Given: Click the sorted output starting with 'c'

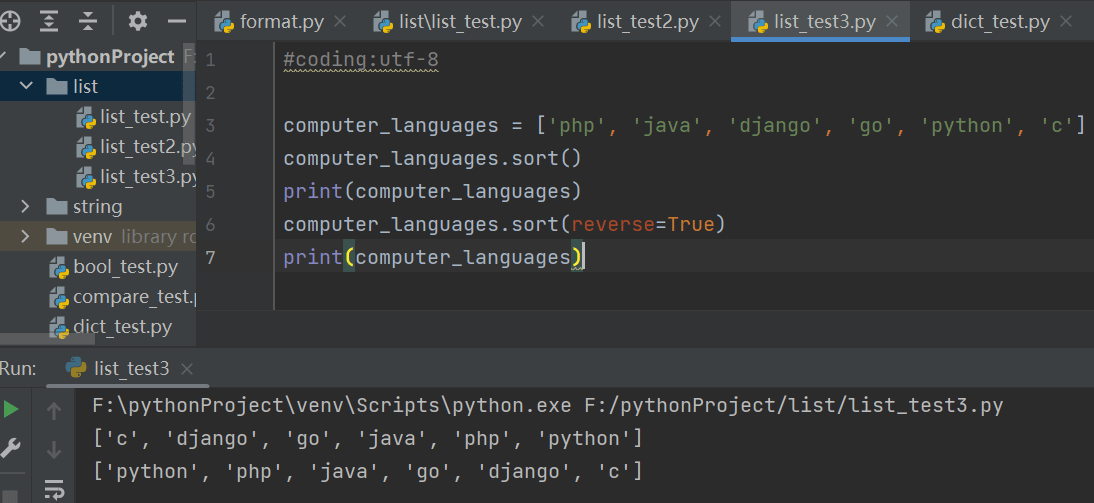Looking at the screenshot, I should click(x=368, y=440).
